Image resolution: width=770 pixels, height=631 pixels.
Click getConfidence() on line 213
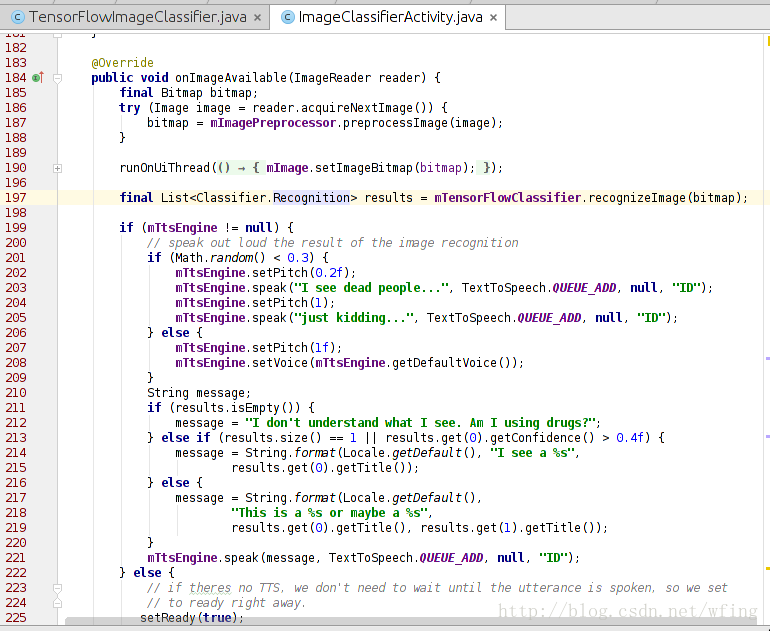(x=542, y=438)
